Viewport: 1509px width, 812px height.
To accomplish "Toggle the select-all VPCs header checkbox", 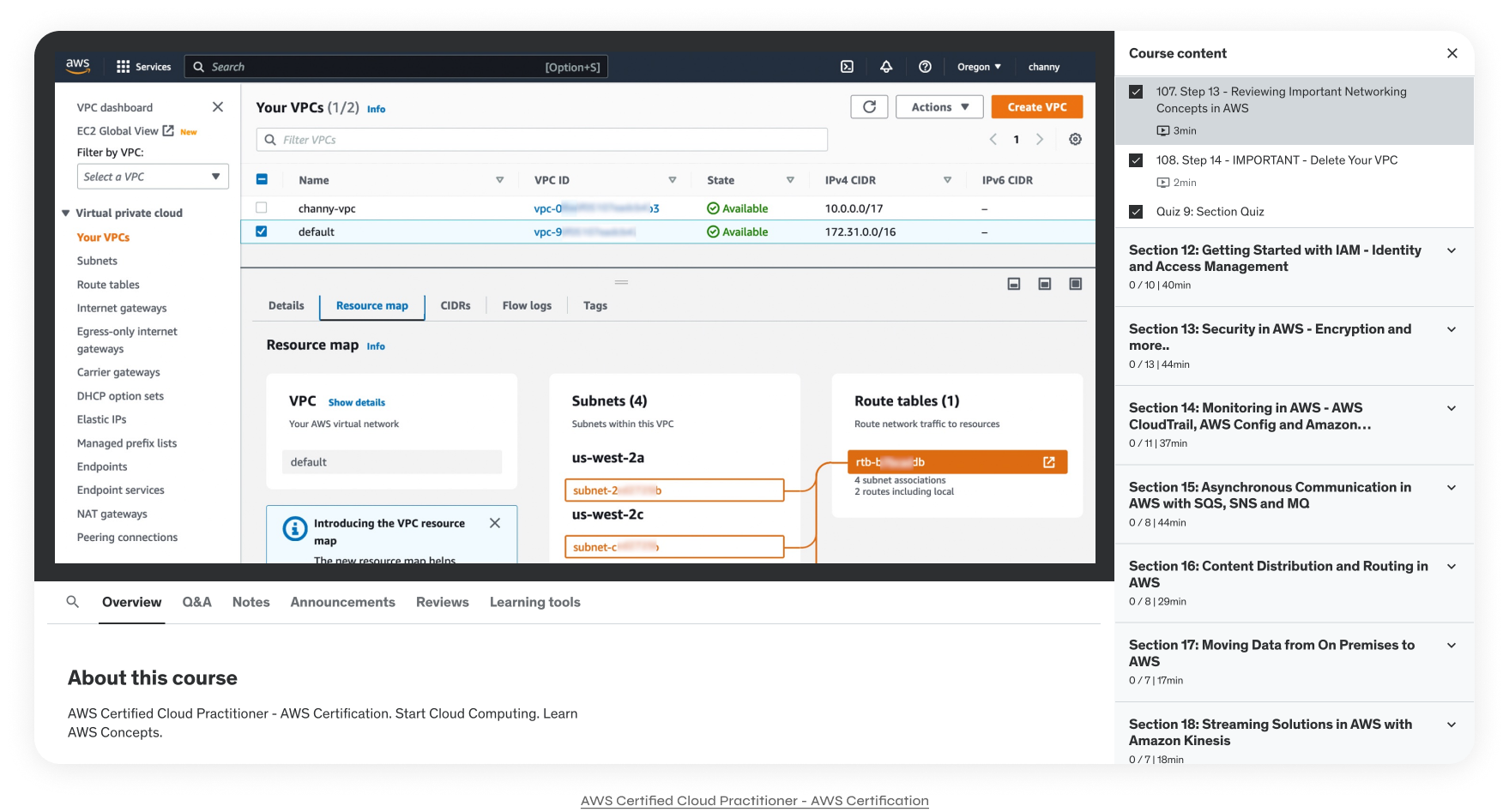I will (262, 179).
